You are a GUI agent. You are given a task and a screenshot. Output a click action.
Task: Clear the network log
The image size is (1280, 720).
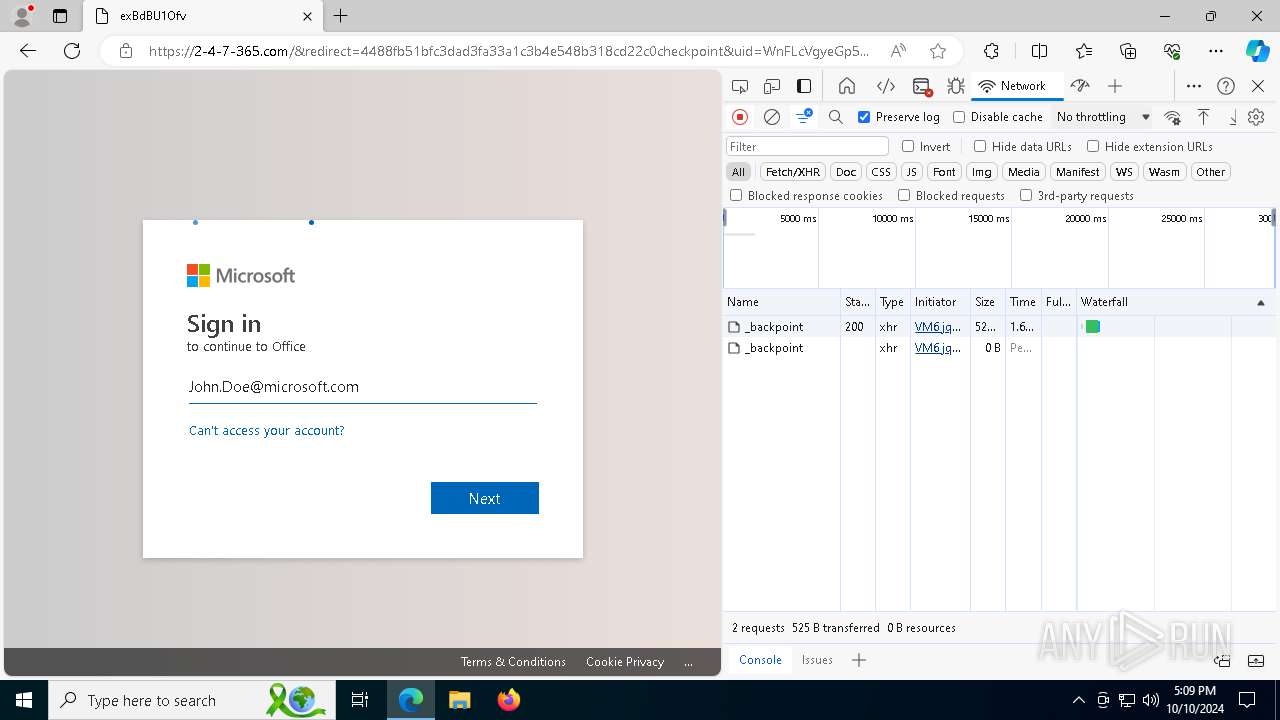point(772,117)
